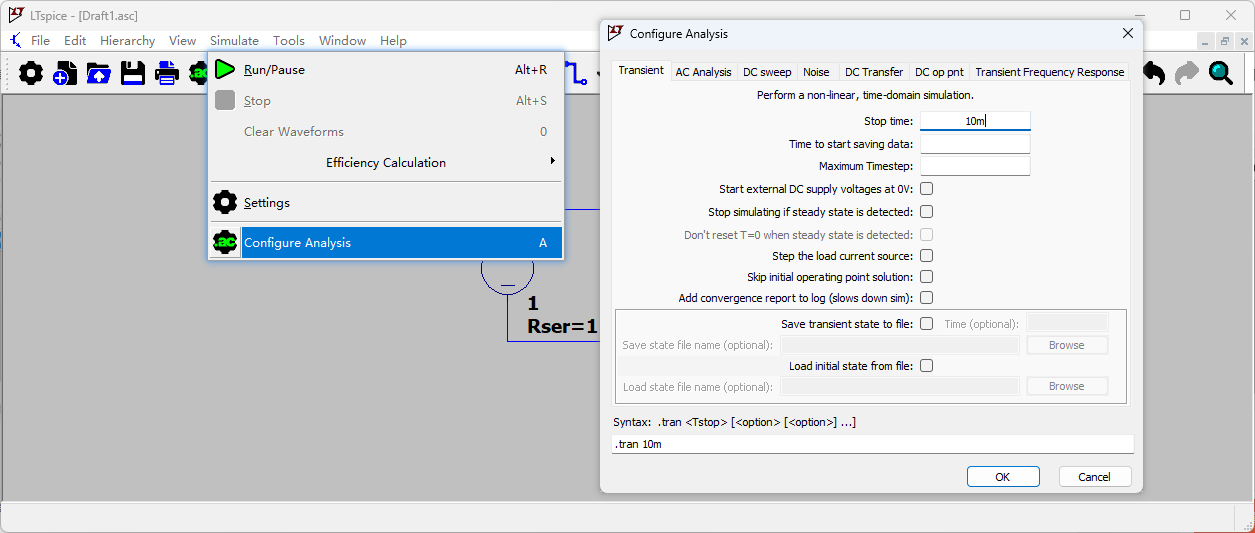Close the Configure Analysis dialog with X
The height and width of the screenshot is (533, 1255).
tap(1128, 33)
